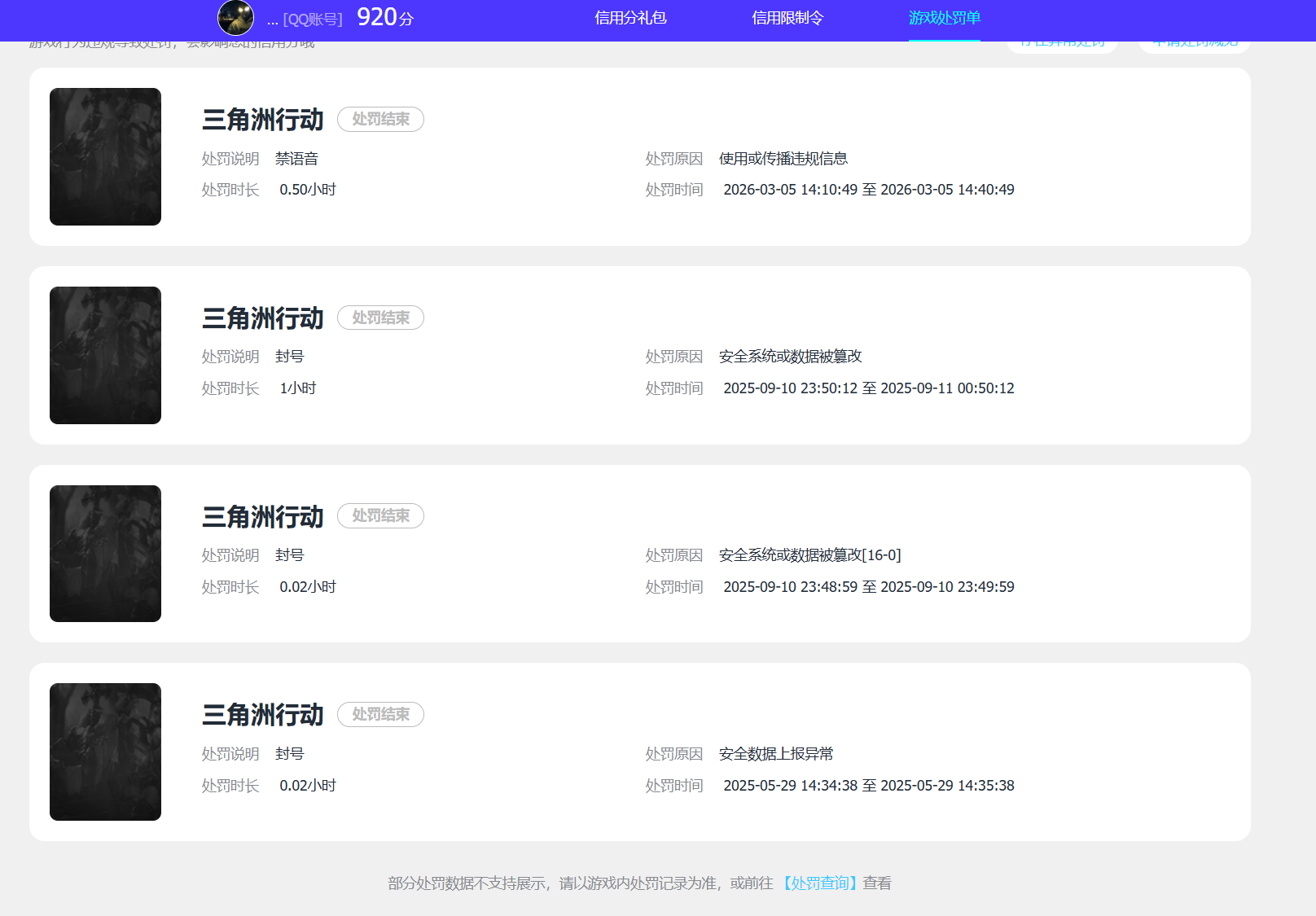
Task: Click the [QQ账号] account label
Action: coord(313,19)
